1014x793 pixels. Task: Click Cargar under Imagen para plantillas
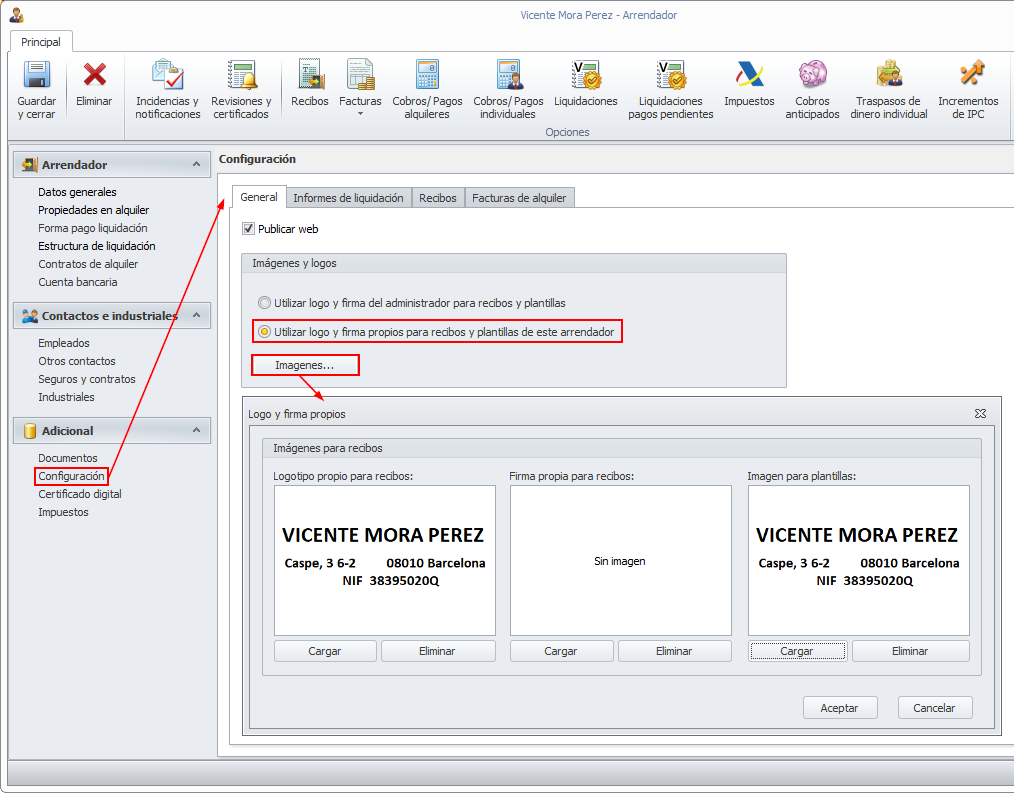(x=797, y=651)
